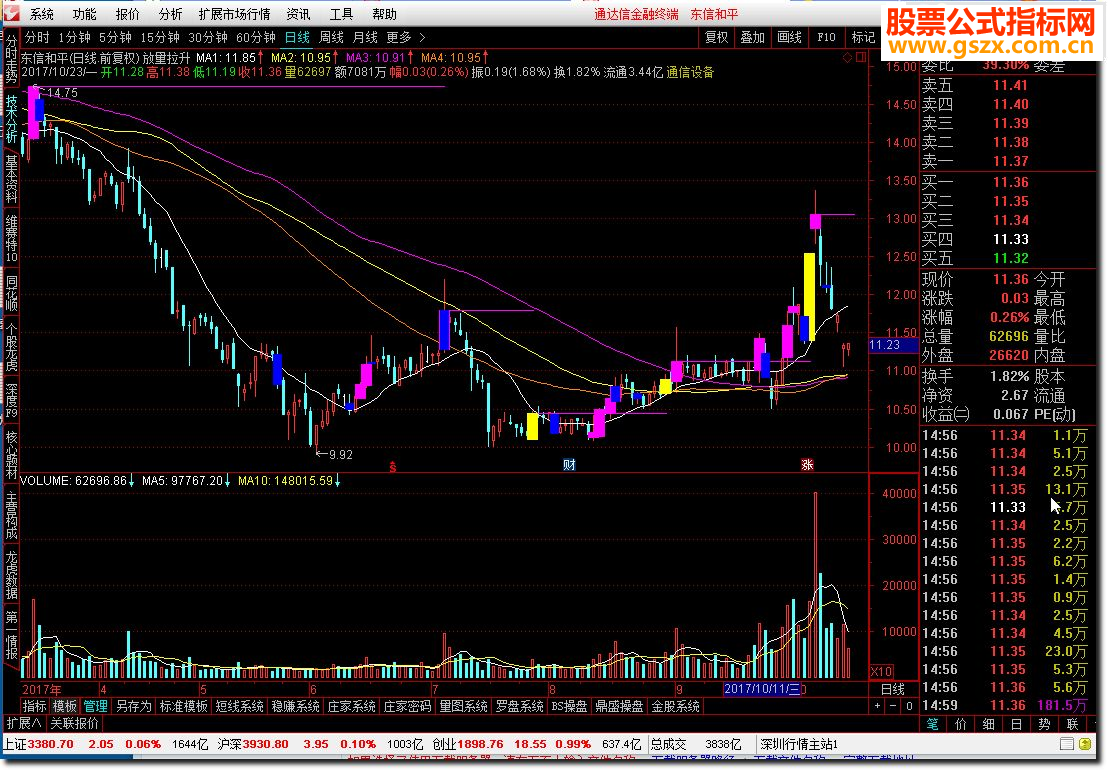Open 同花顺 in left sidebar
The image size is (1108, 770).
[x=11, y=293]
